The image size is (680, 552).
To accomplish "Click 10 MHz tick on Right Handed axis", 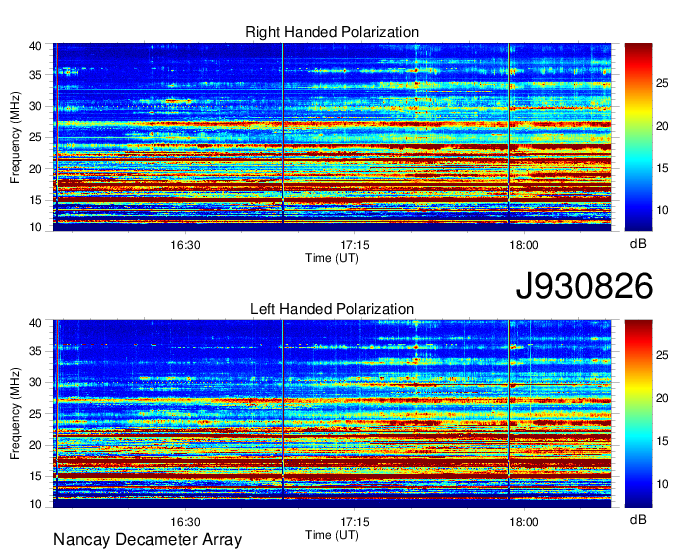I will tap(36, 227).
